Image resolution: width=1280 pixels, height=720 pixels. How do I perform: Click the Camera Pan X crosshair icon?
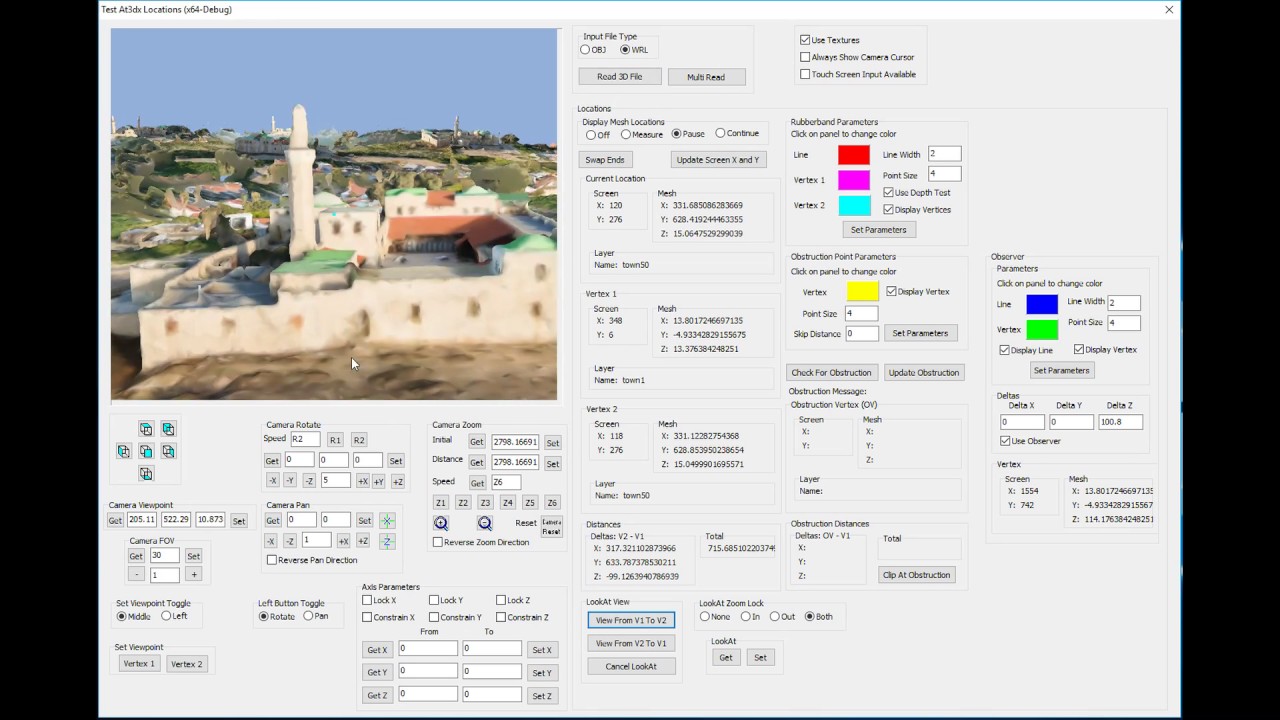tap(387, 520)
